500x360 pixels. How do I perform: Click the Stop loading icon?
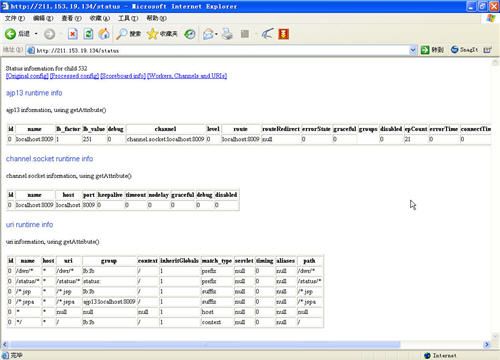[x=73, y=34]
